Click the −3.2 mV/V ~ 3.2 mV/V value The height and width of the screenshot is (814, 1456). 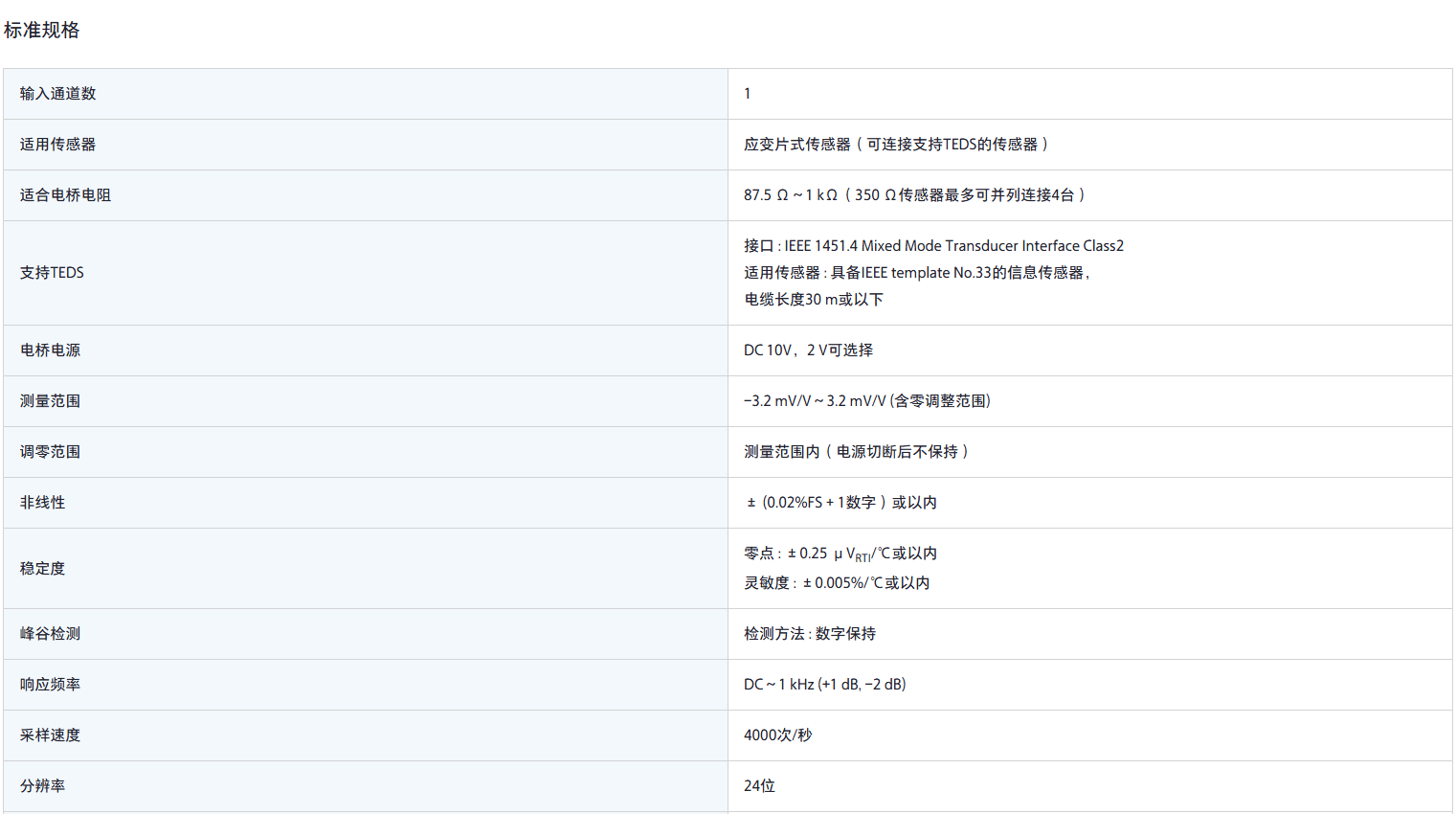[x=867, y=401]
